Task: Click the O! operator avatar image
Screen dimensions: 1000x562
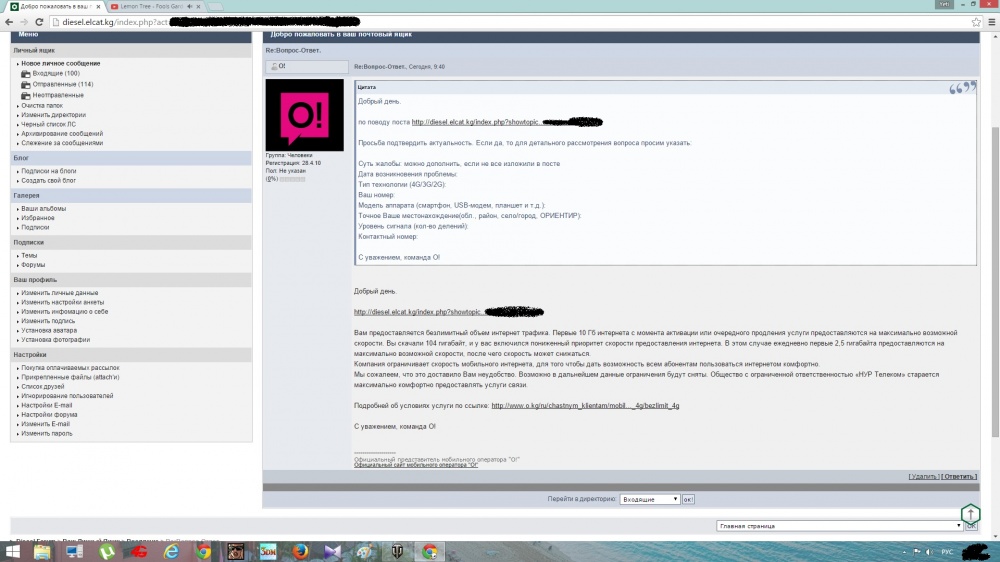Action: 304,115
